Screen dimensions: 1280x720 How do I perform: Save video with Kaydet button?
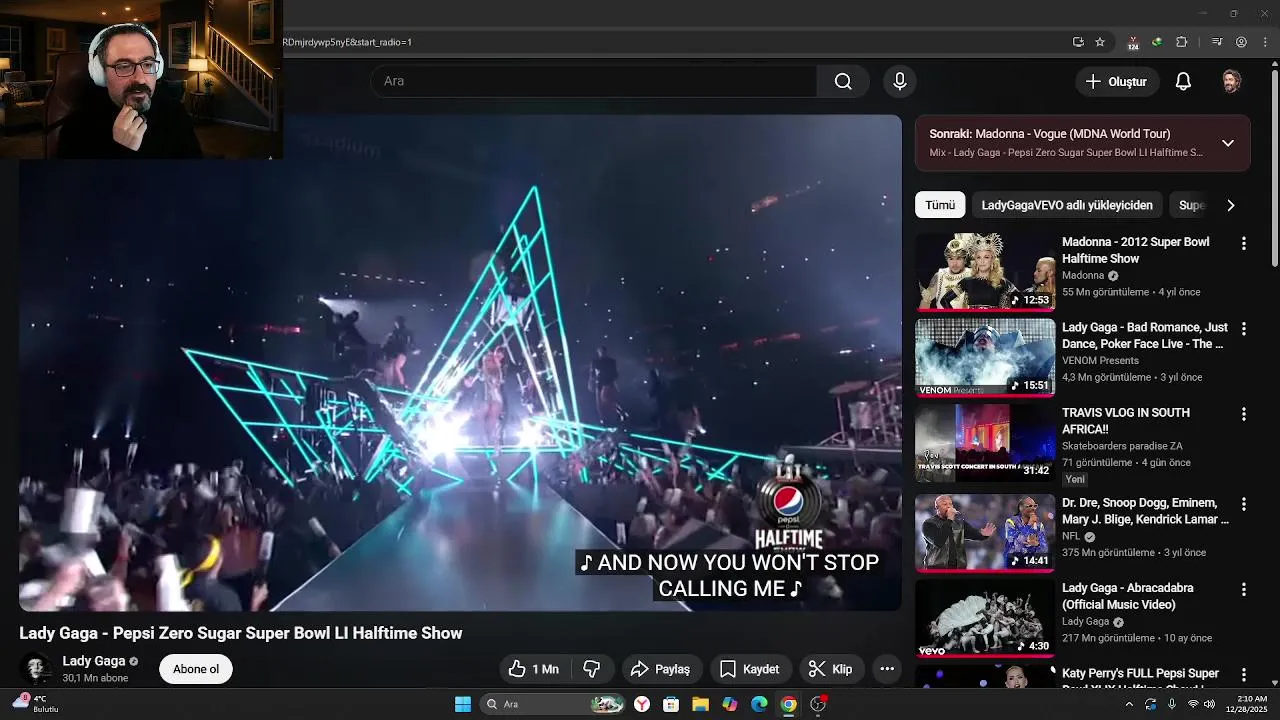(751, 669)
